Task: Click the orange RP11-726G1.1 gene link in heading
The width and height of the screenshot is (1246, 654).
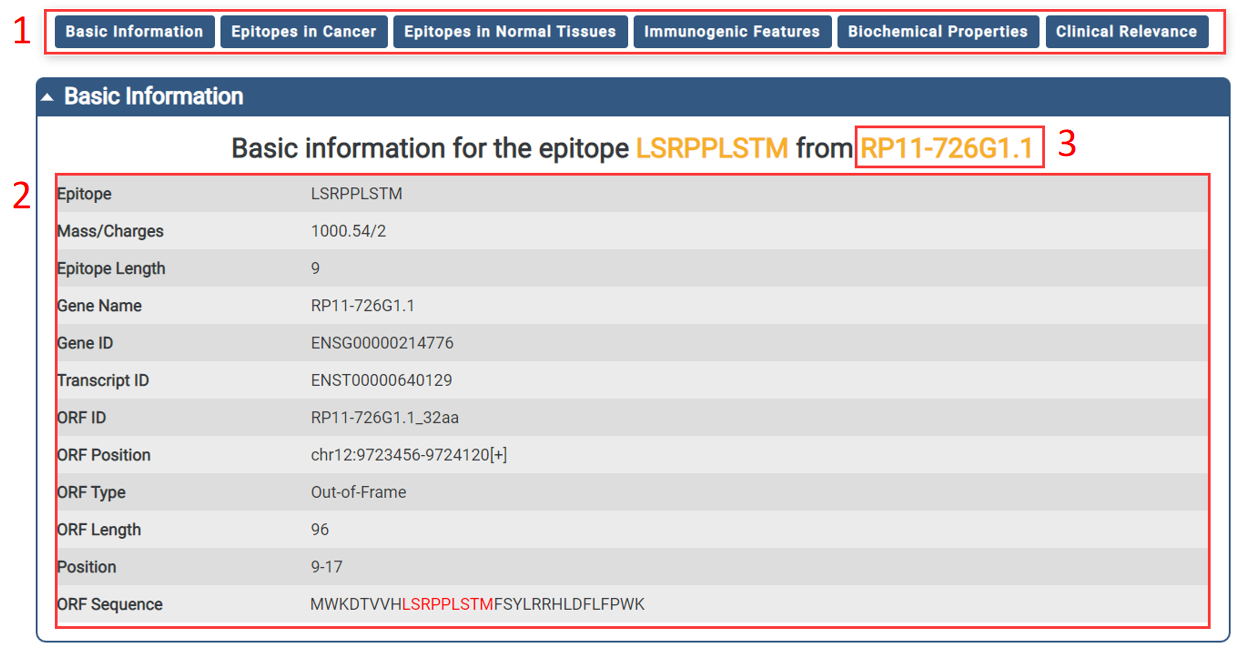Action: click(x=946, y=149)
